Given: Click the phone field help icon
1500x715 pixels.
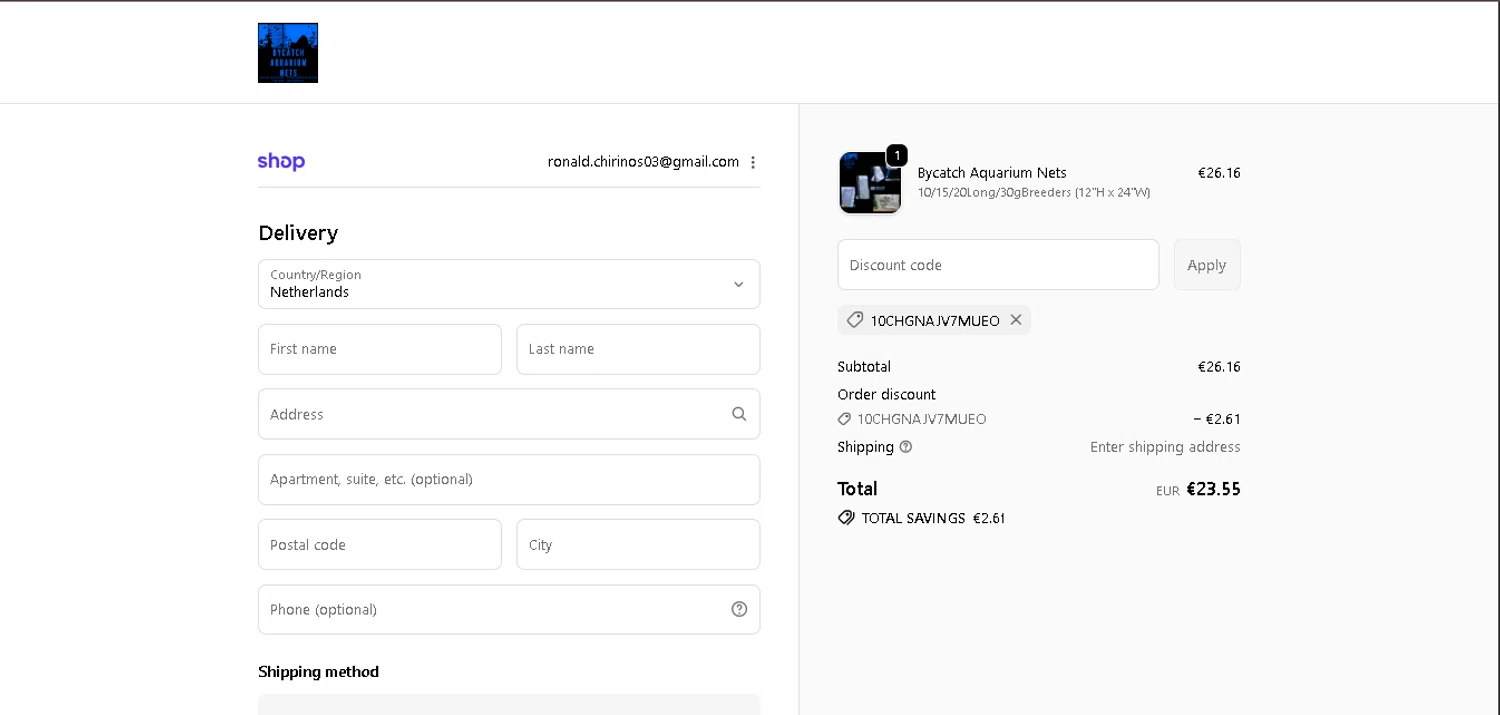Looking at the screenshot, I should pyautogui.click(x=739, y=609).
